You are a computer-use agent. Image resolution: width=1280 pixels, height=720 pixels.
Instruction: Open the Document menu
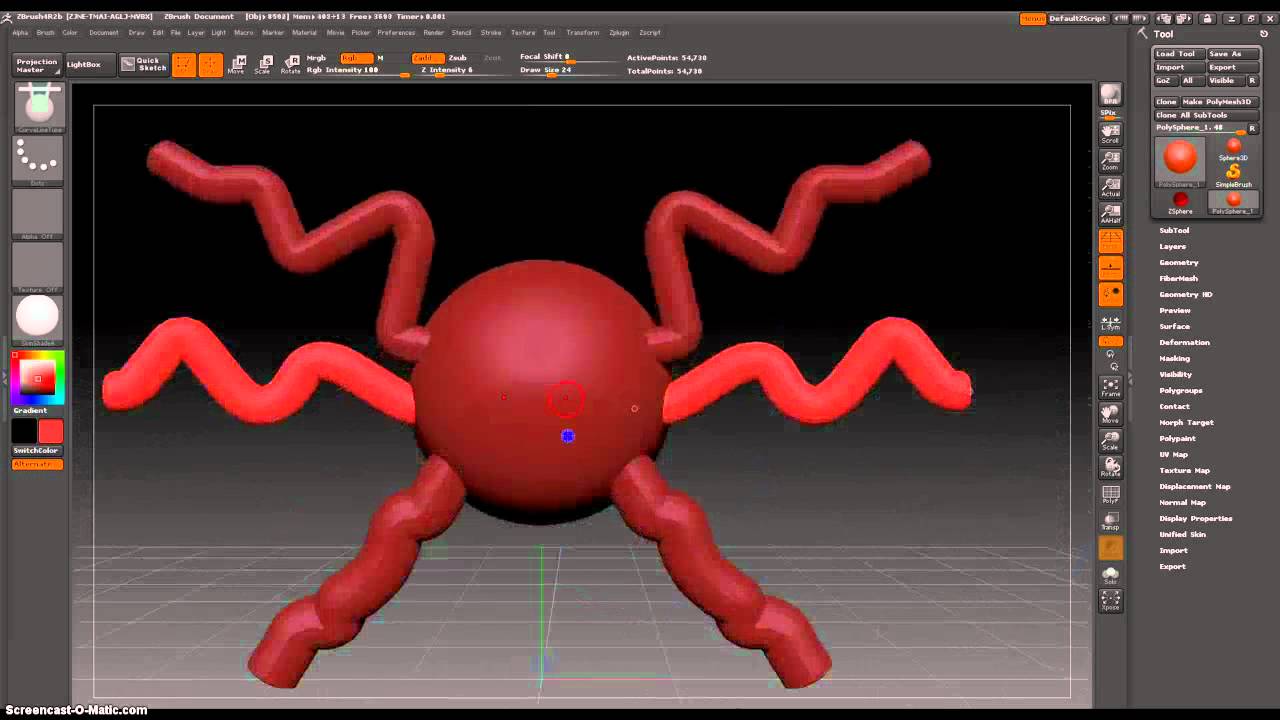(x=103, y=33)
